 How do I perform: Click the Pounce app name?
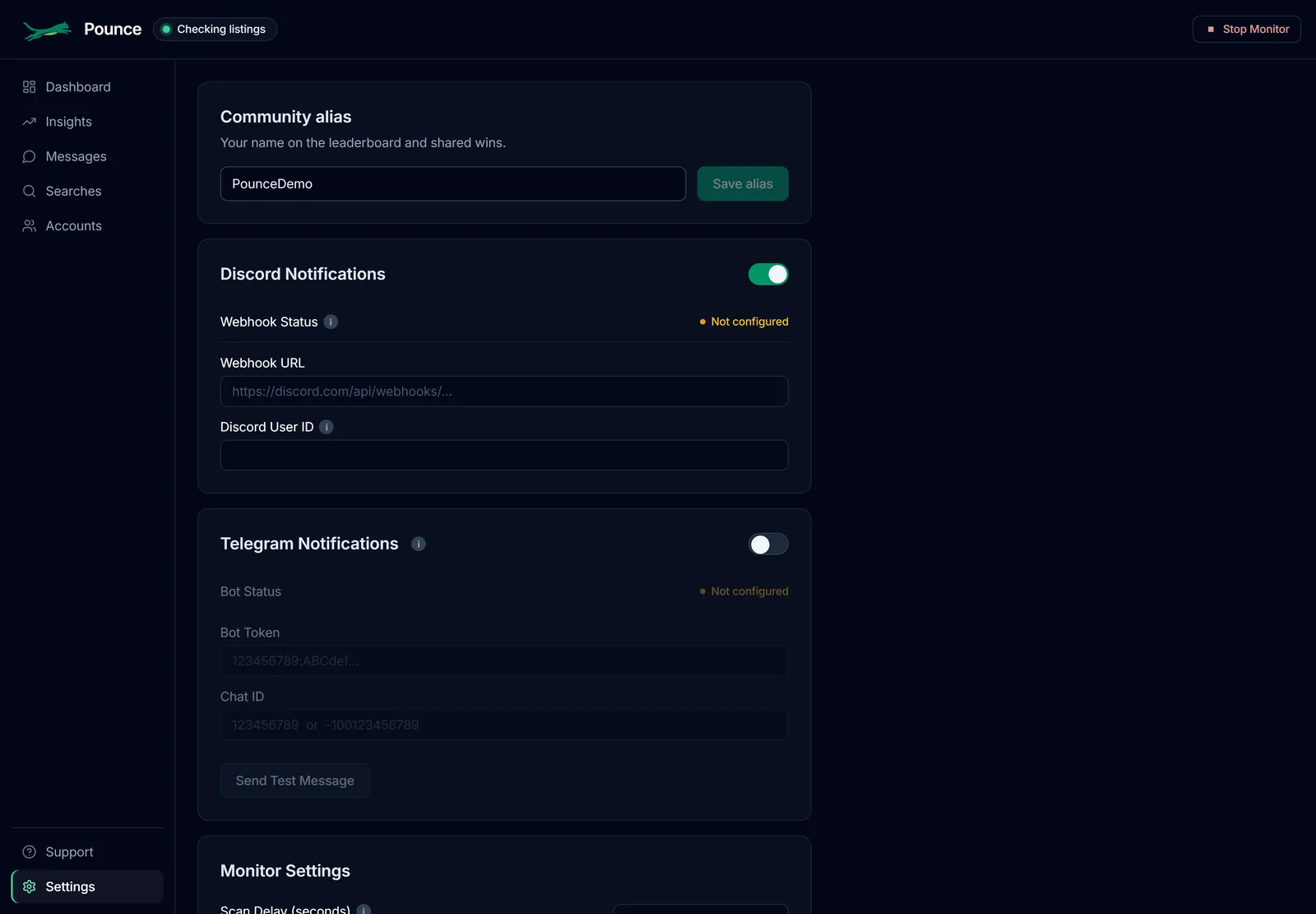coord(113,29)
